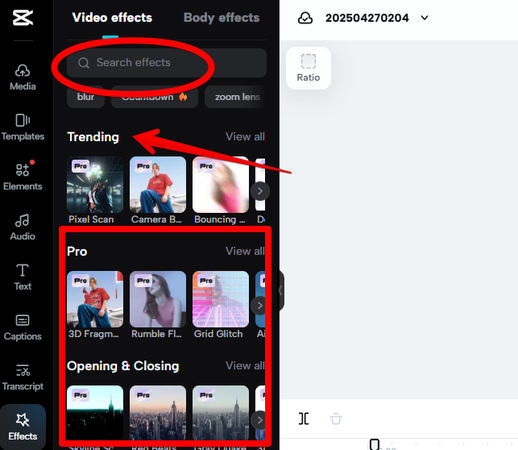518x450 pixels.
Task: Open the Text panel
Action: 22,277
